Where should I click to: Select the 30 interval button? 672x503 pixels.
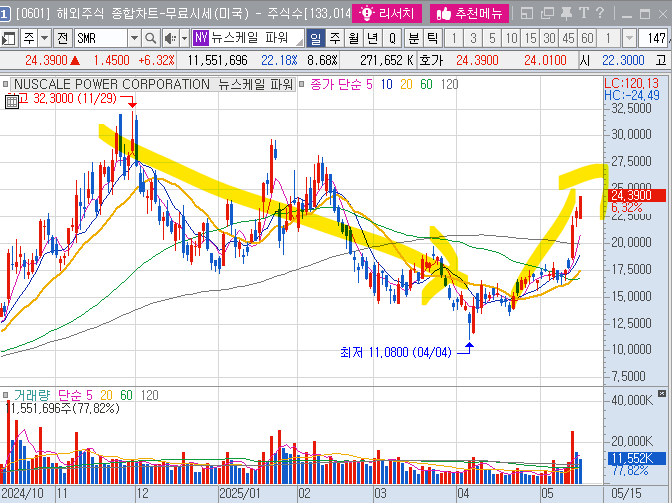pos(549,39)
